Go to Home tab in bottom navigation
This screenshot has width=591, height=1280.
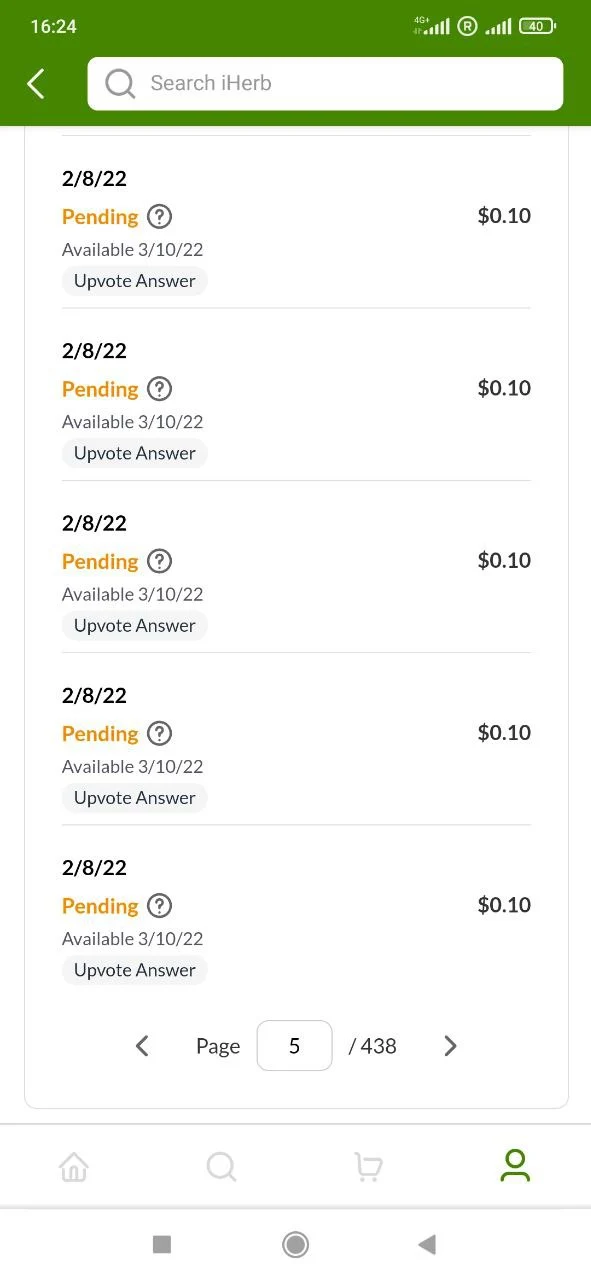74,1166
